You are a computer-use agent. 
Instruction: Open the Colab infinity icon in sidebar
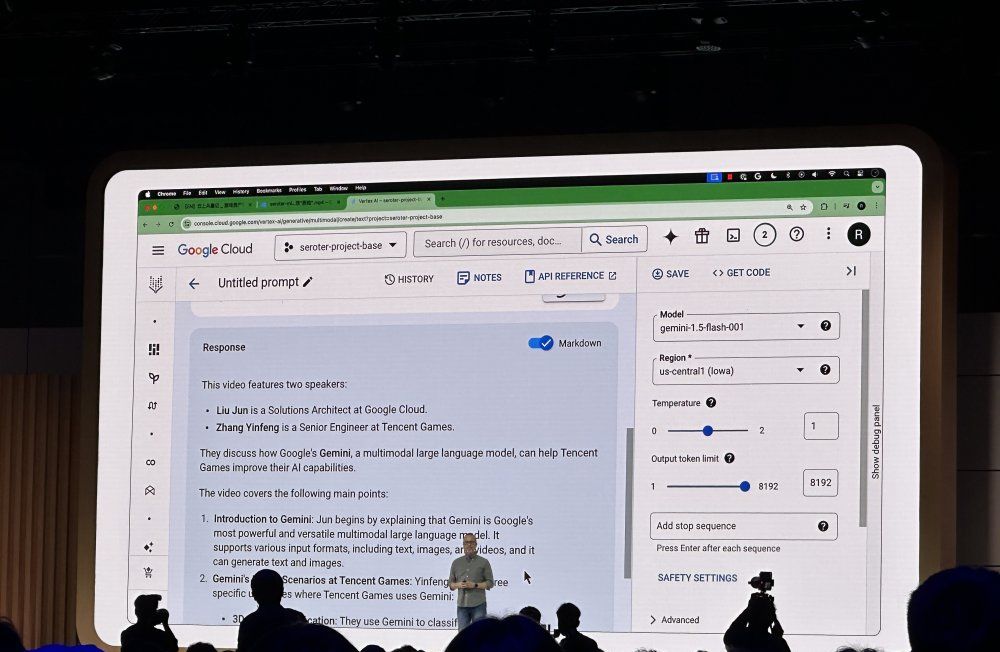click(151, 463)
